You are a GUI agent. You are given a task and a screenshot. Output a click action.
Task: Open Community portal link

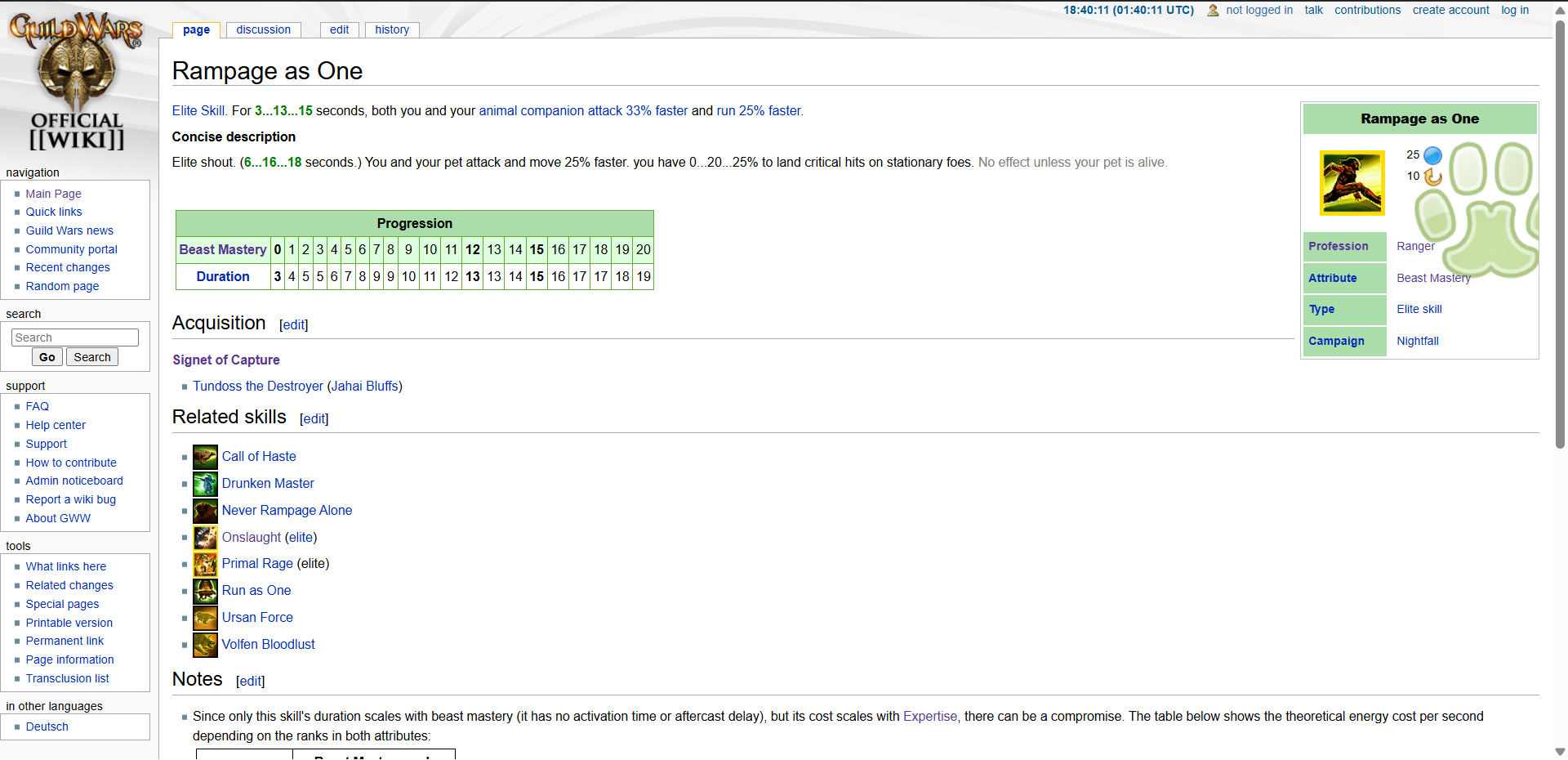71,249
